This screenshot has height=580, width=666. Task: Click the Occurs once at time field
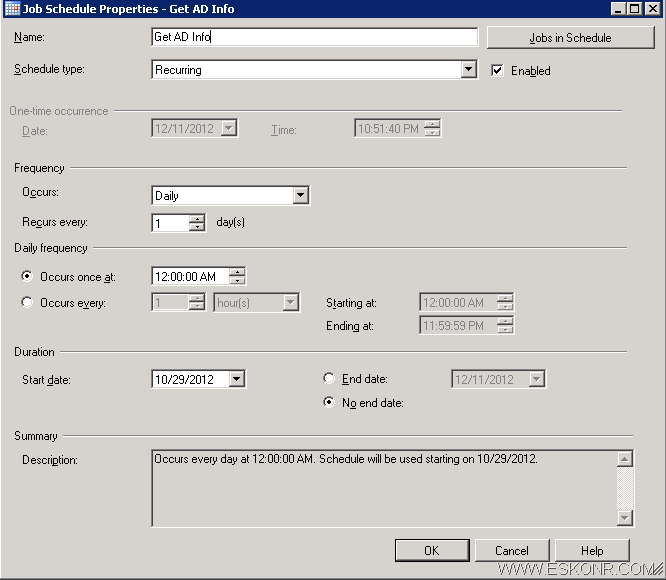point(191,276)
